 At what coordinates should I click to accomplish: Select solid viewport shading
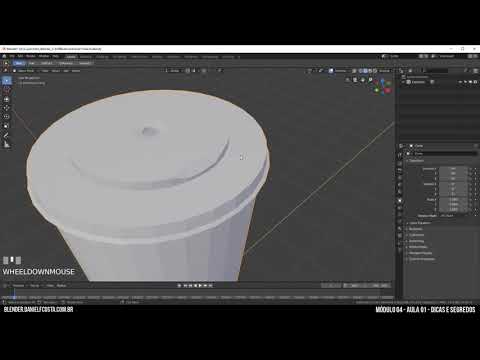(365, 71)
